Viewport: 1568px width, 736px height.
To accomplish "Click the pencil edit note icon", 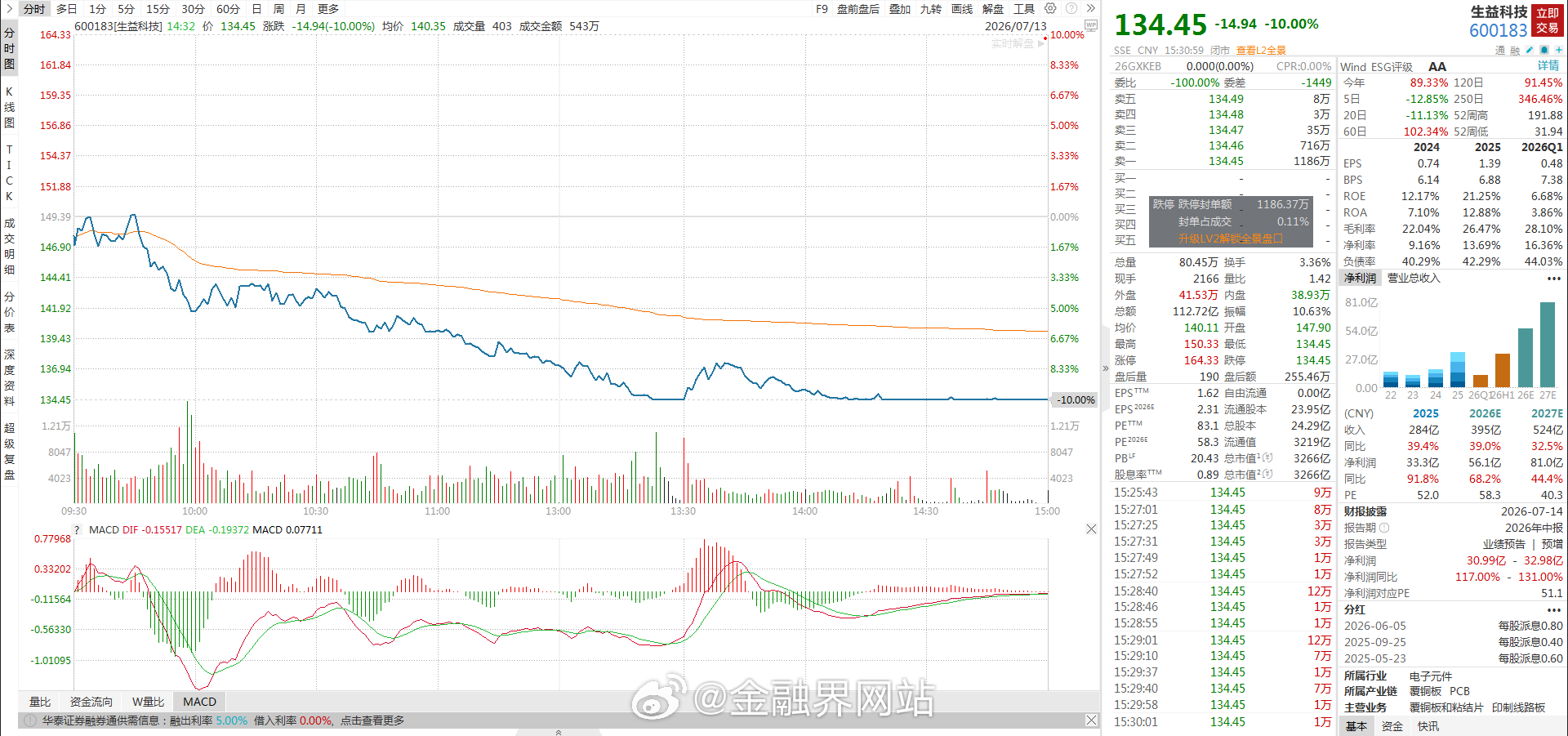I will pyautogui.click(x=1530, y=51).
